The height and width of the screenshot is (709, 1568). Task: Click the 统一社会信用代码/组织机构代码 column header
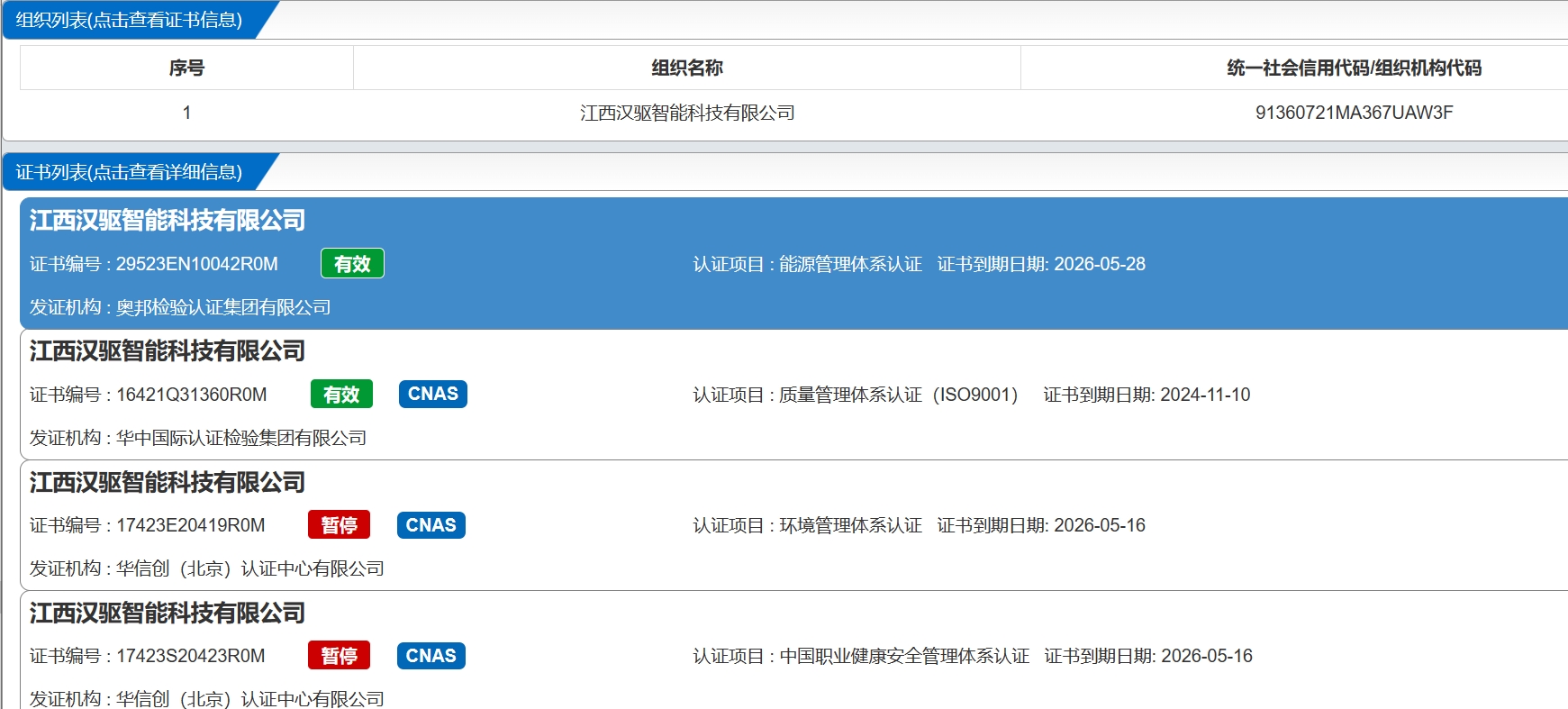point(1354,68)
